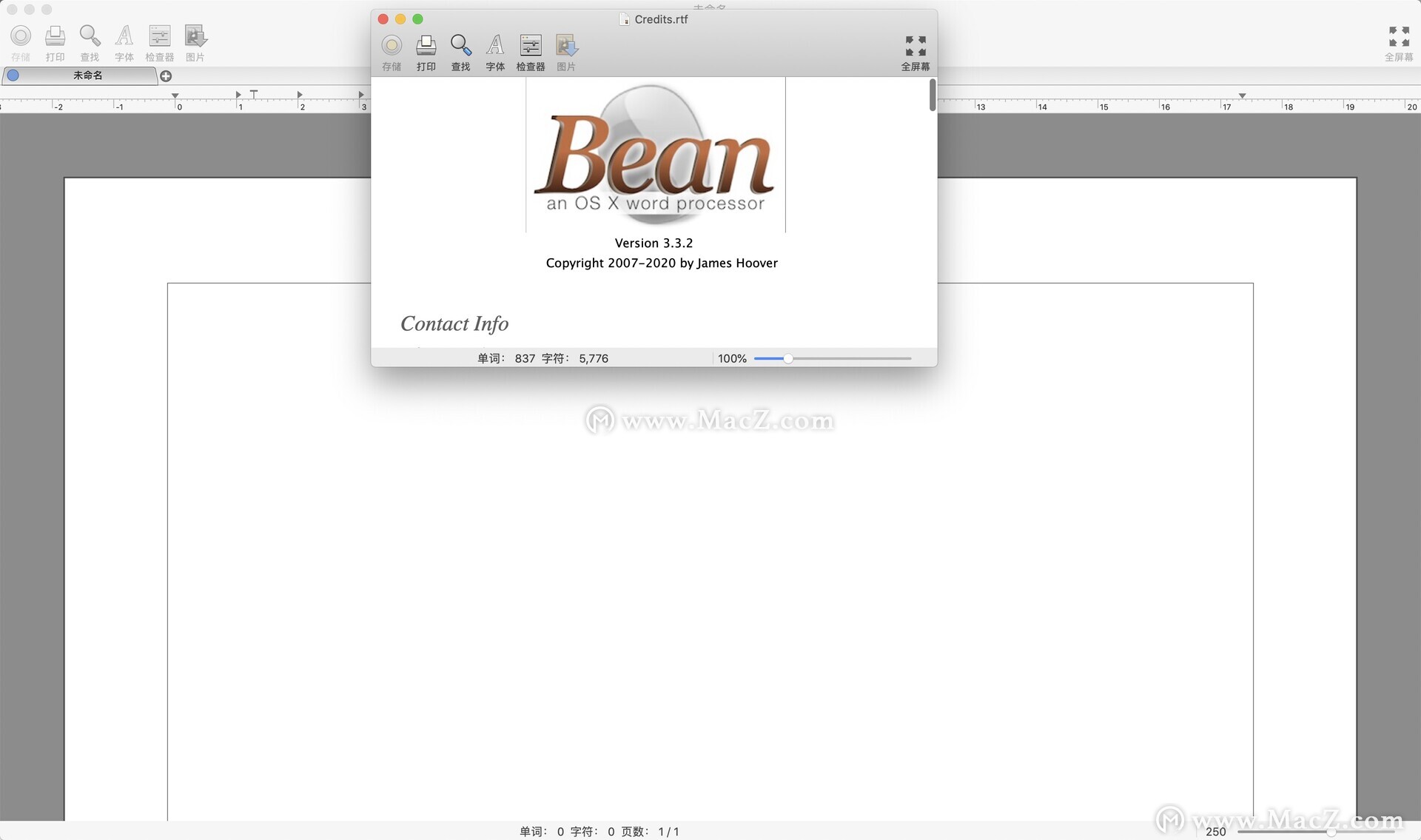Click Print icon in the background untitled window
The image size is (1421, 840).
pos(56,36)
